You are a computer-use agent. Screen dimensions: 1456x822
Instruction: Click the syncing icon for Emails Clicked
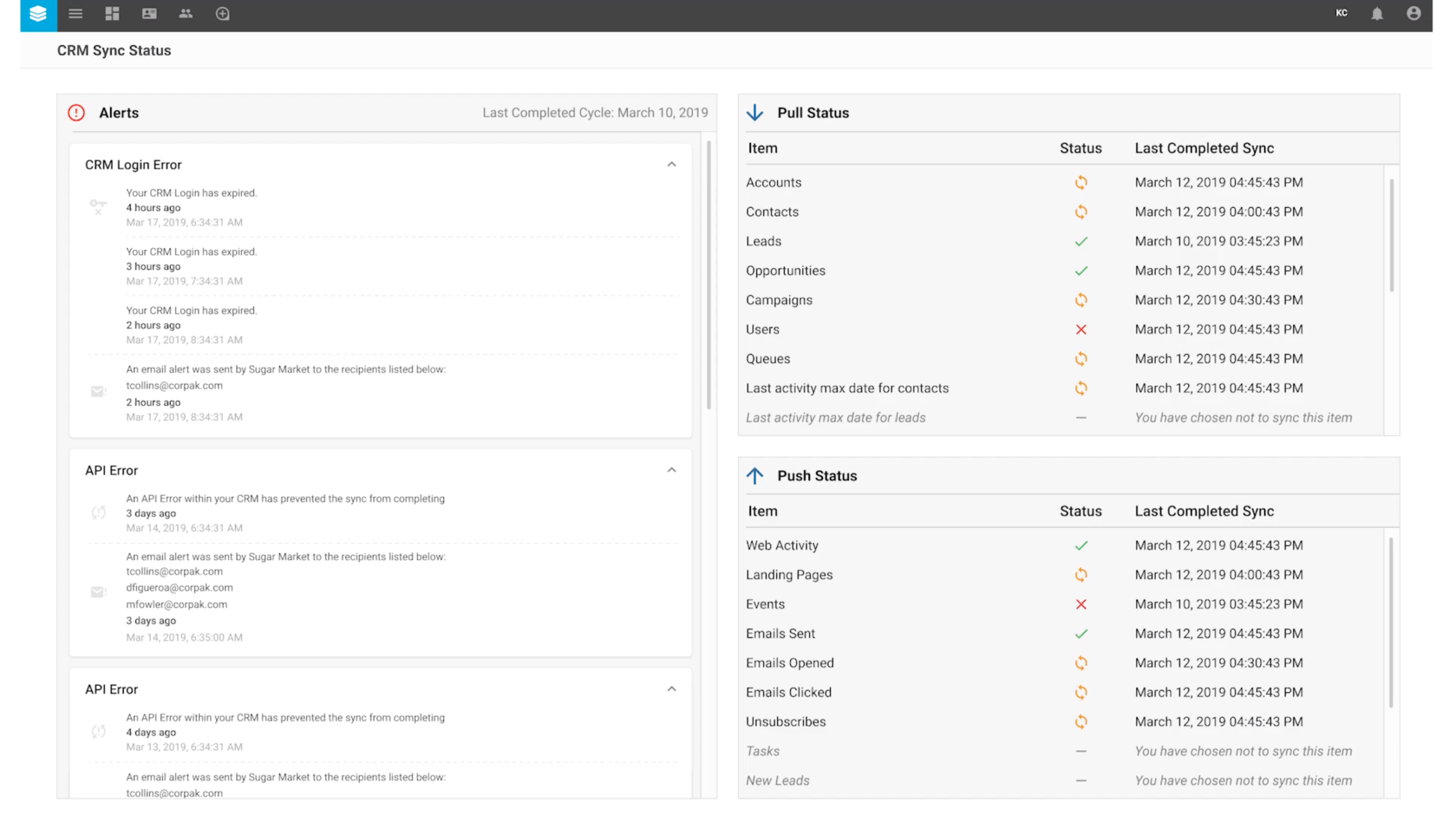coord(1081,692)
